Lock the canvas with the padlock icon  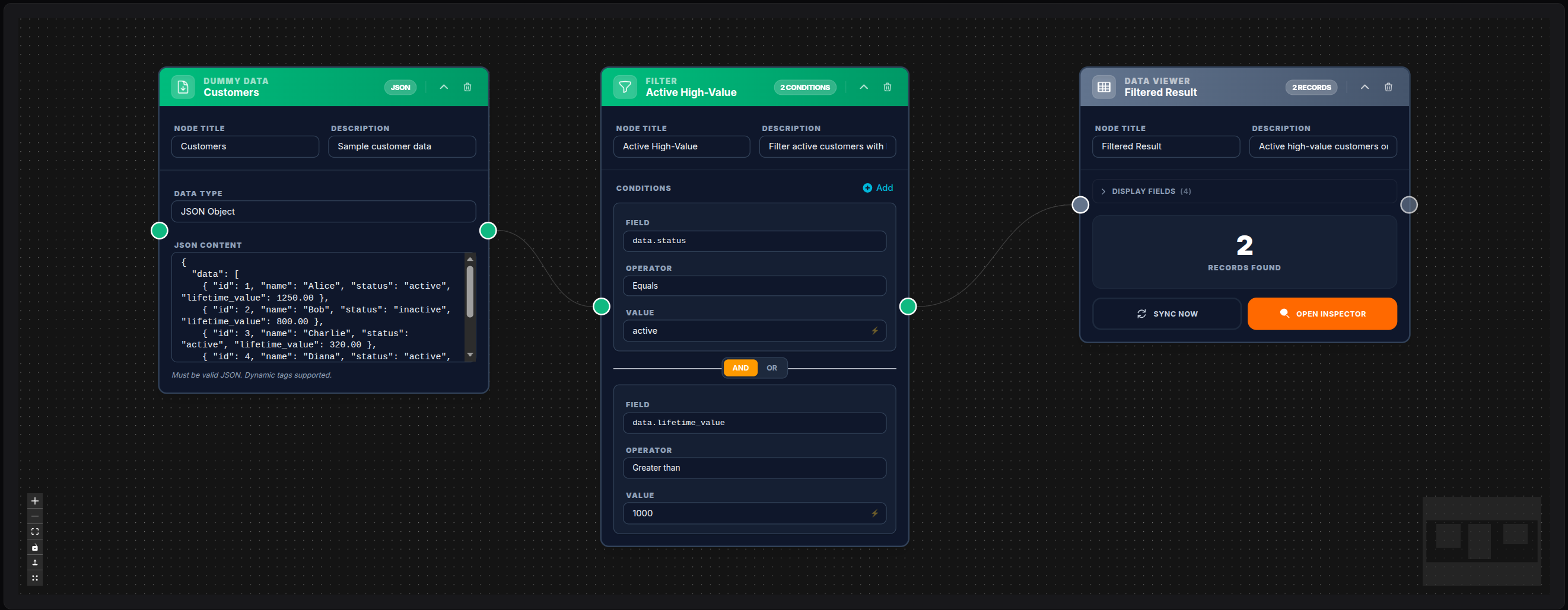[x=34, y=547]
